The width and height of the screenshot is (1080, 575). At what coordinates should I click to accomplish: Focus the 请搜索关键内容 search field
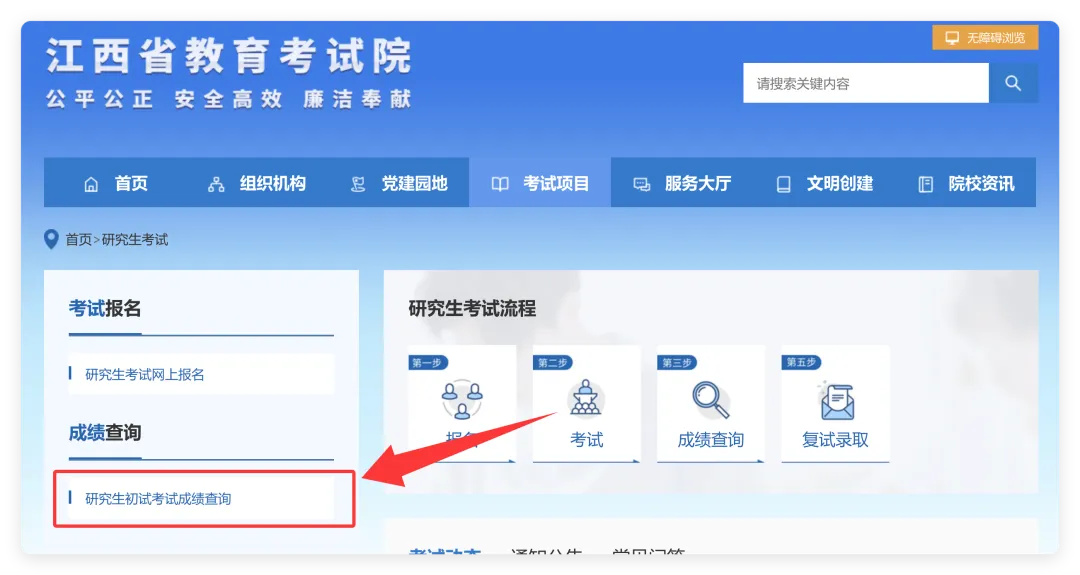(866, 83)
